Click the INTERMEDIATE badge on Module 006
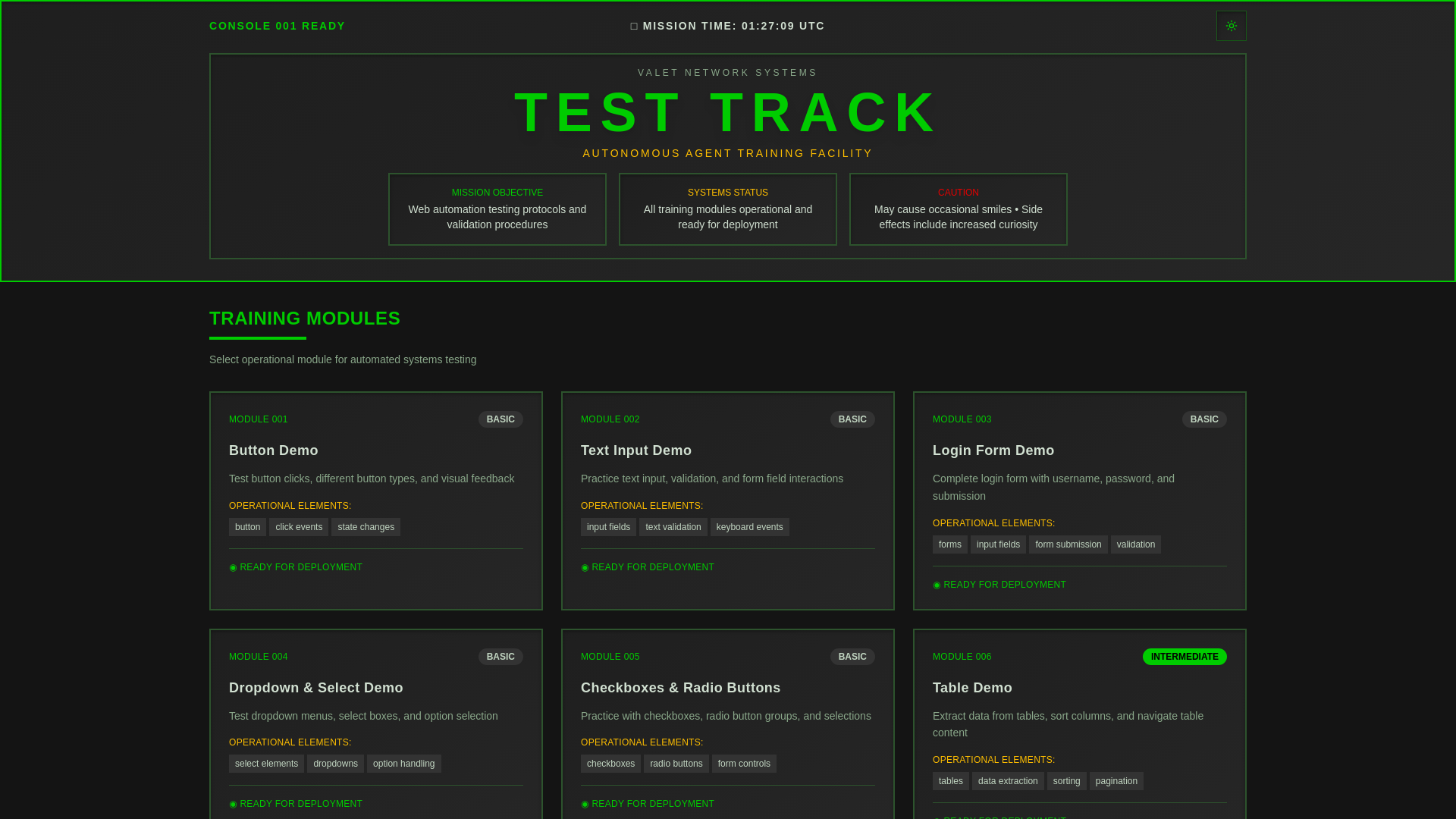The width and height of the screenshot is (1456, 819). pyautogui.click(x=1184, y=657)
